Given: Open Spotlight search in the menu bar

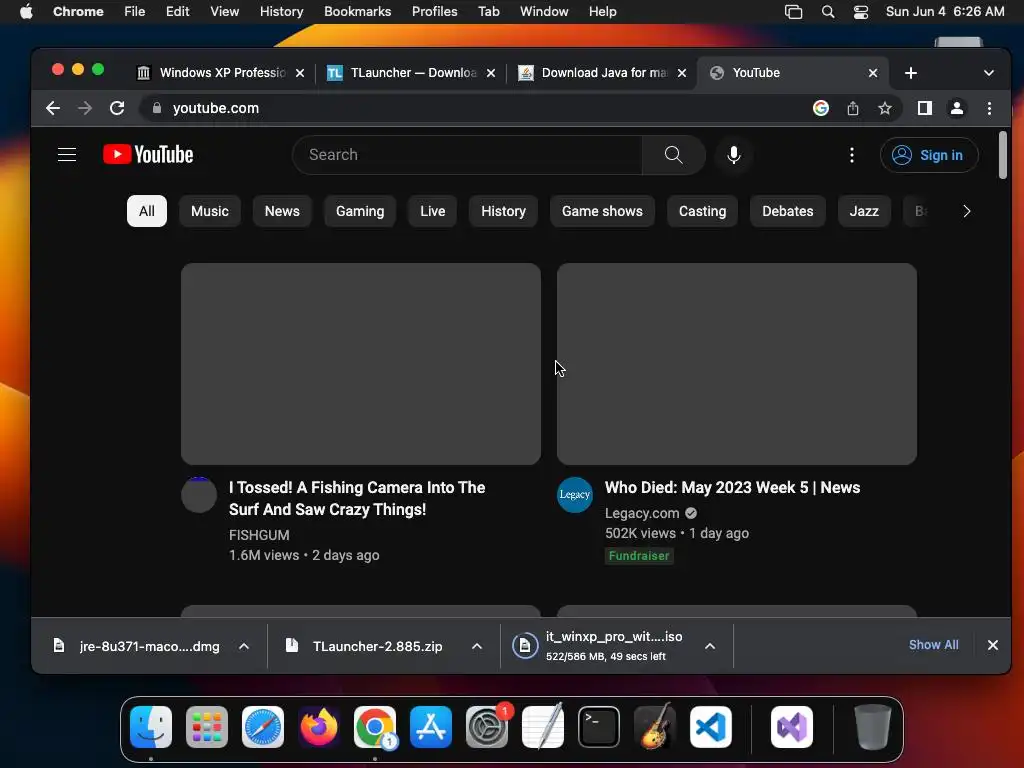Looking at the screenshot, I should click(x=828, y=12).
